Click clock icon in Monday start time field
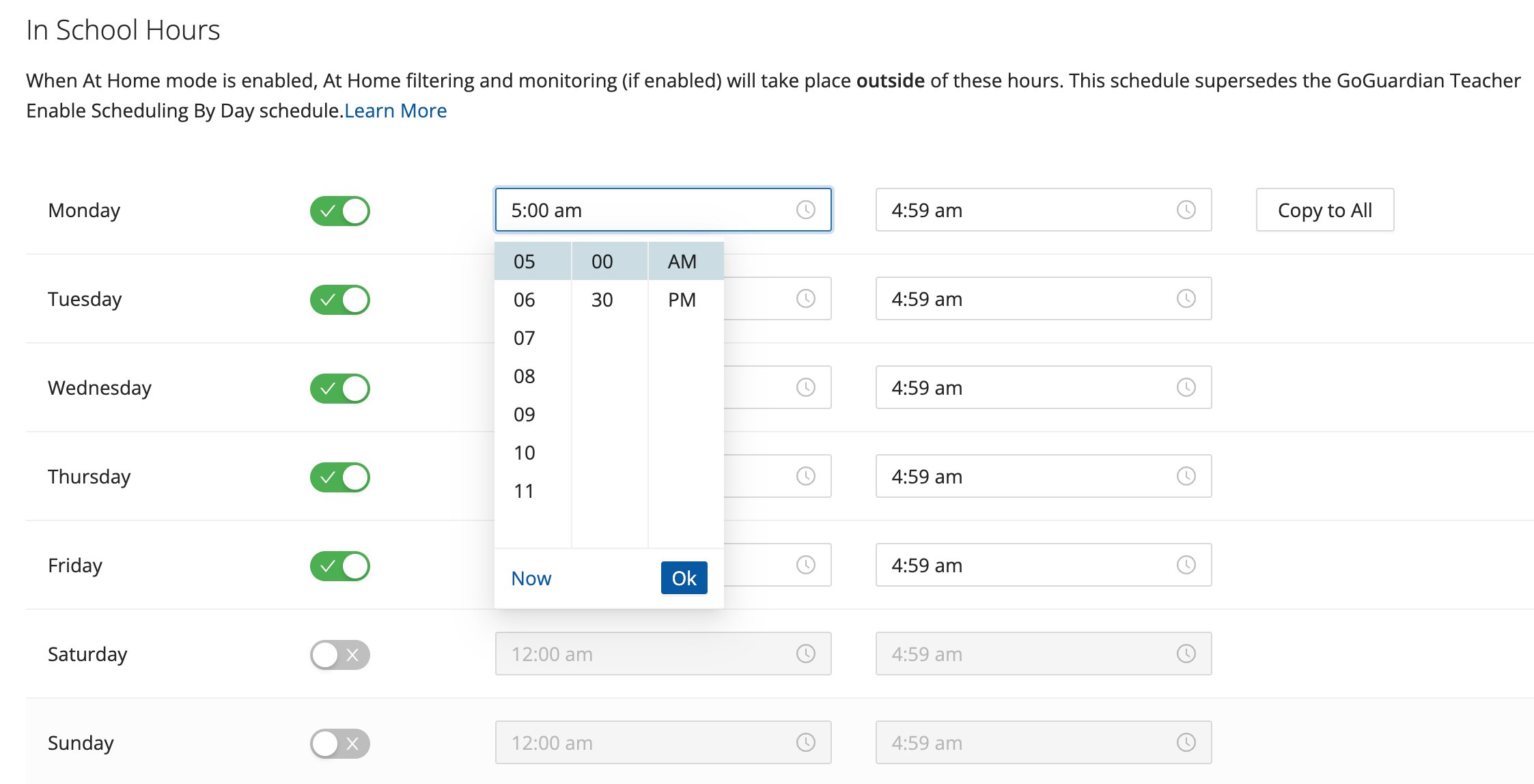 806,210
